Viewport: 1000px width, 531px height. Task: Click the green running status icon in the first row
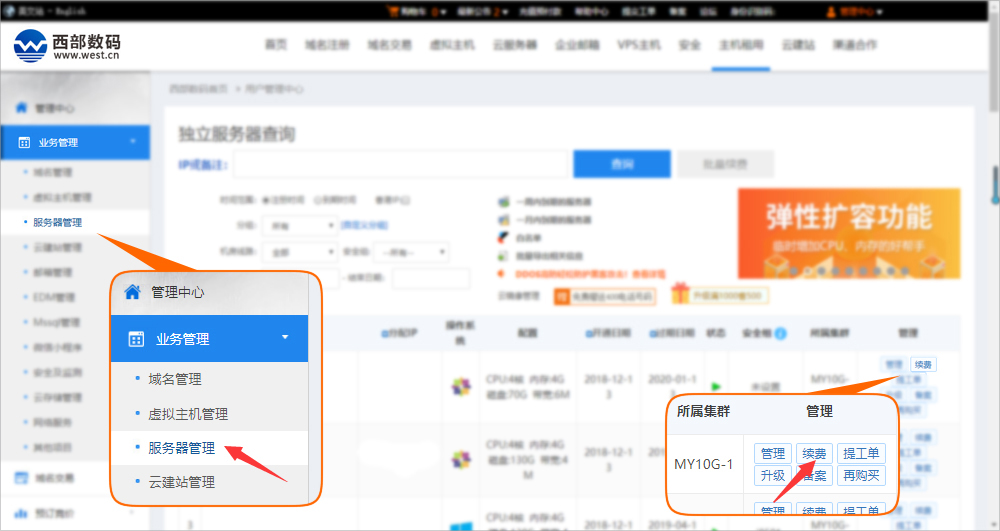[x=716, y=386]
